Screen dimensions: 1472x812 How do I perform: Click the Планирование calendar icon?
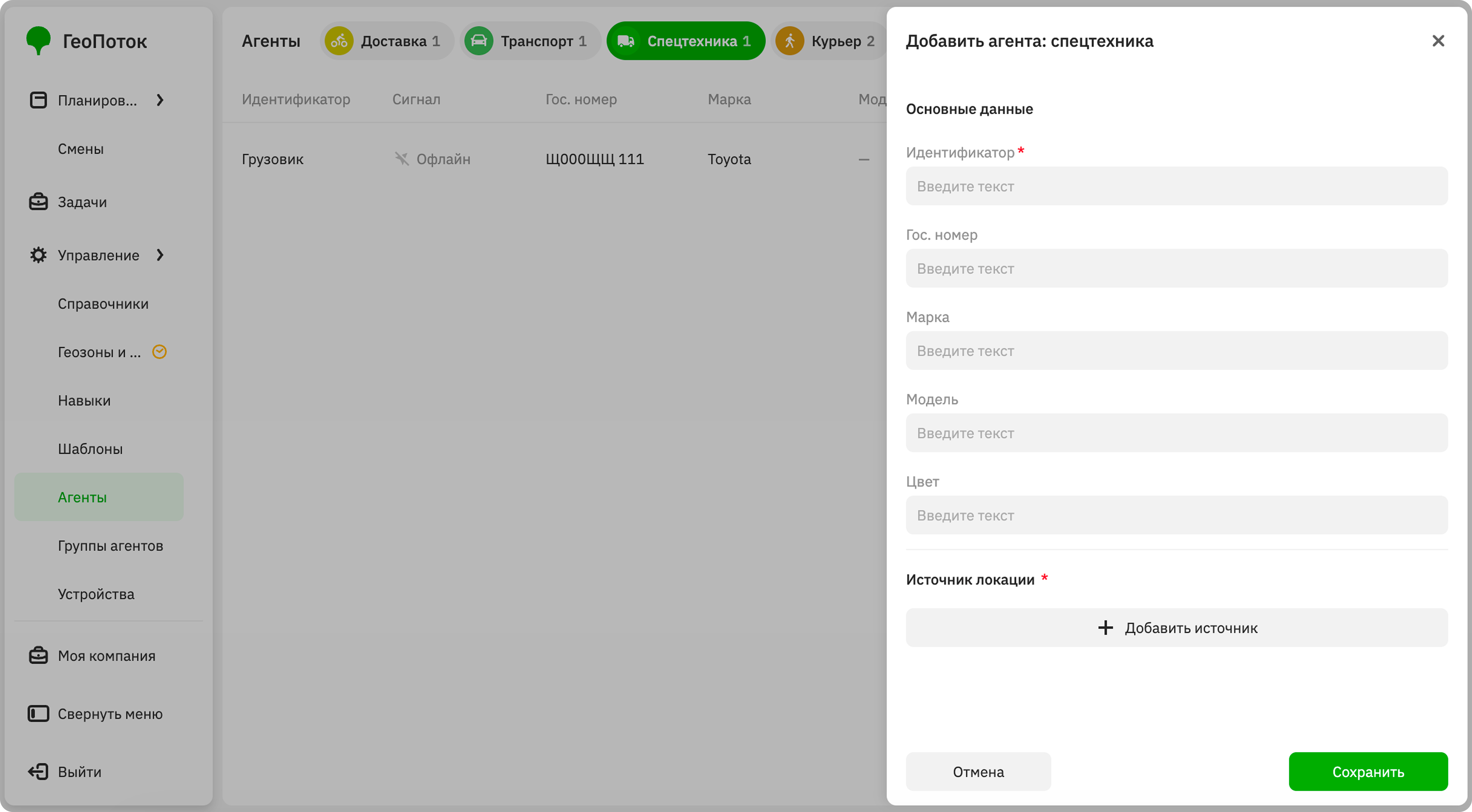(38, 100)
